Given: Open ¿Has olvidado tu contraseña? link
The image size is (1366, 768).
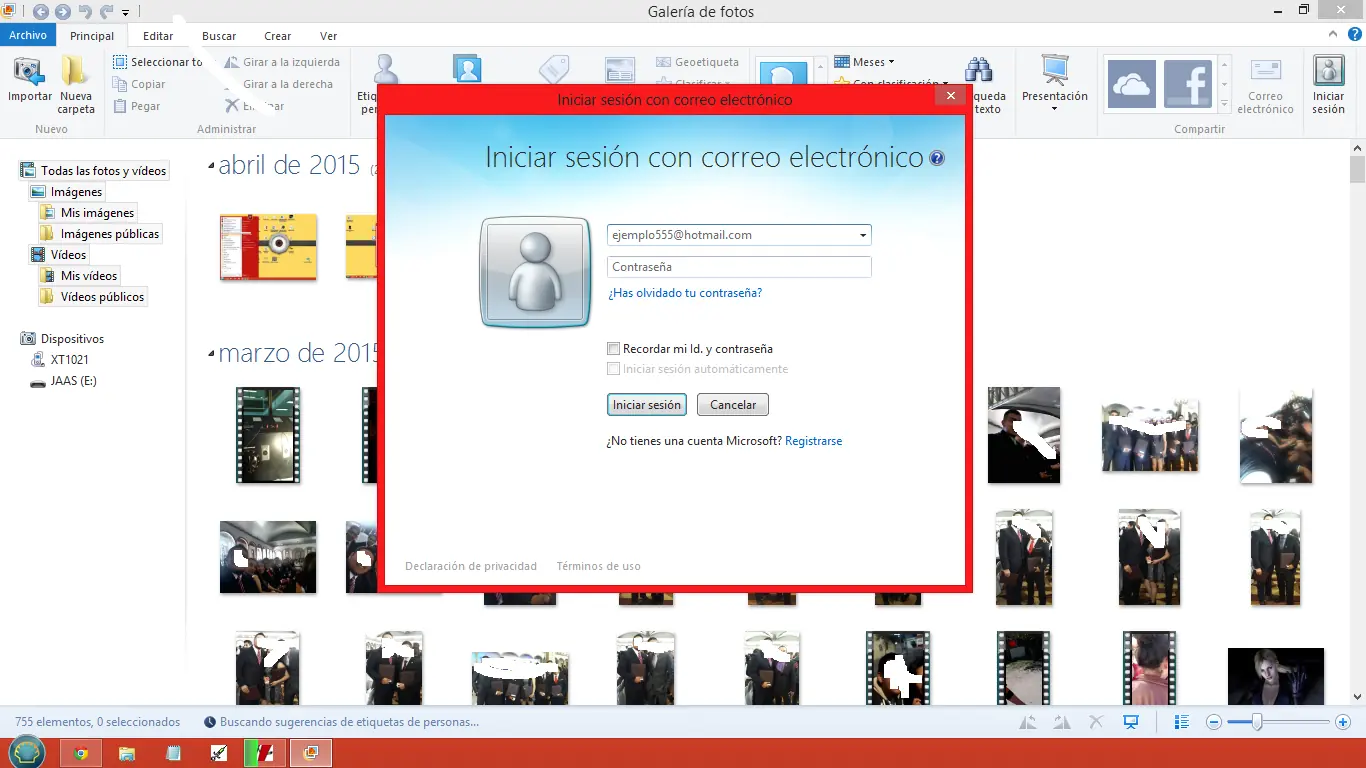Looking at the screenshot, I should pyautogui.click(x=685, y=293).
